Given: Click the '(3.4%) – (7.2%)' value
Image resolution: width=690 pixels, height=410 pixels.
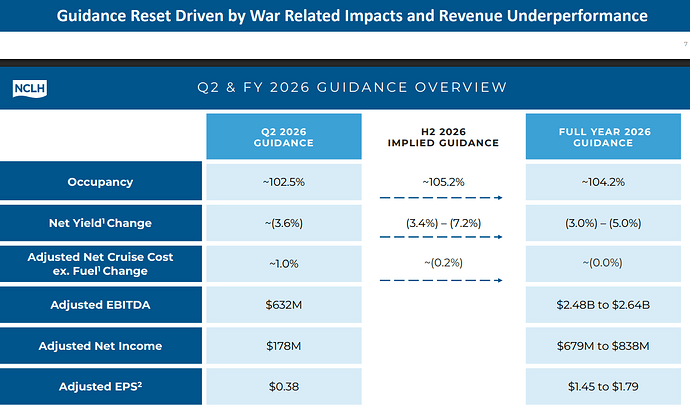Looking at the screenshot, I should 443,223.
